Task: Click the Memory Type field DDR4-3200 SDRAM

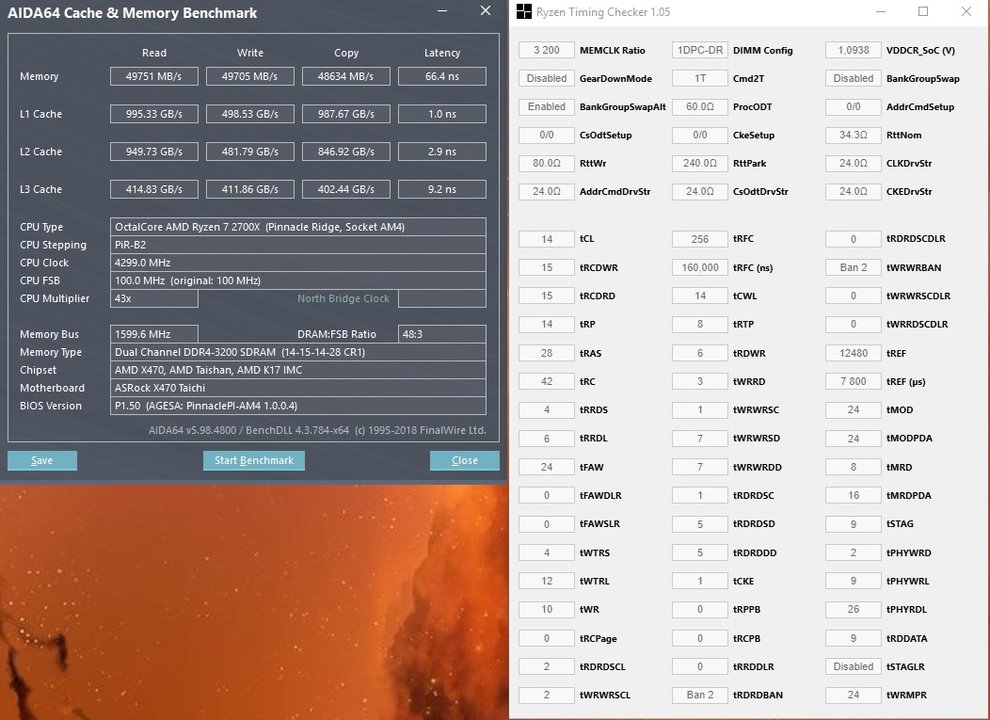Action: 298,352
